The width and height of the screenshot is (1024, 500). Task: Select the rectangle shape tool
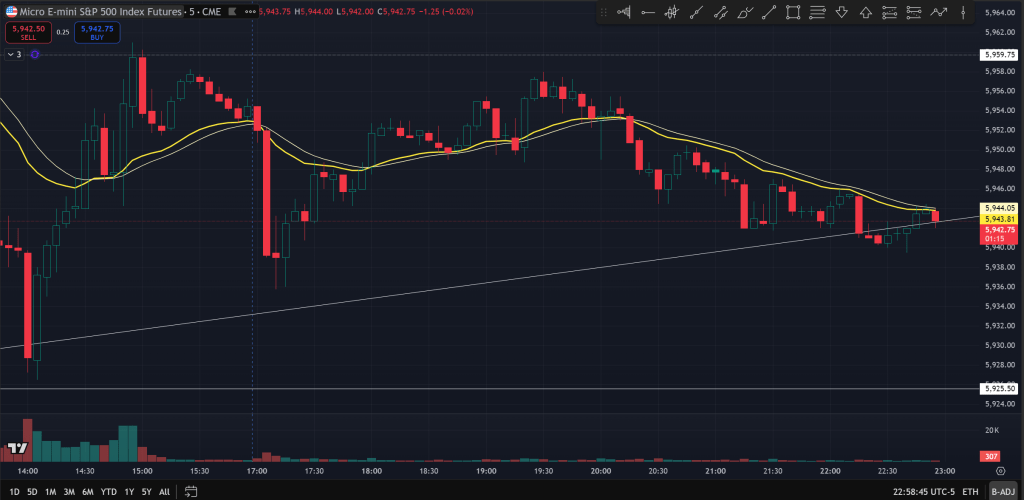tap(793, 13)
